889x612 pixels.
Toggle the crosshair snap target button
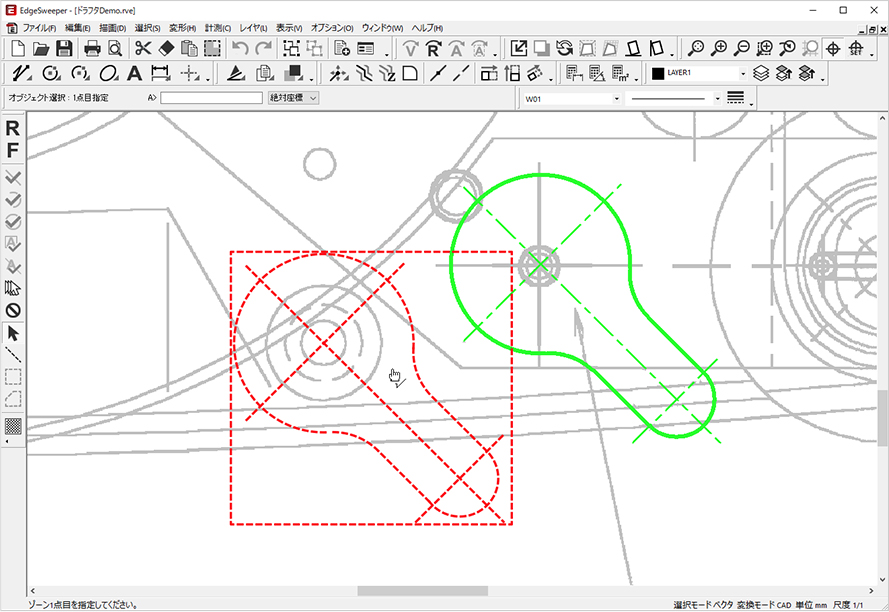pyautogui.click(x=832, y=48)
